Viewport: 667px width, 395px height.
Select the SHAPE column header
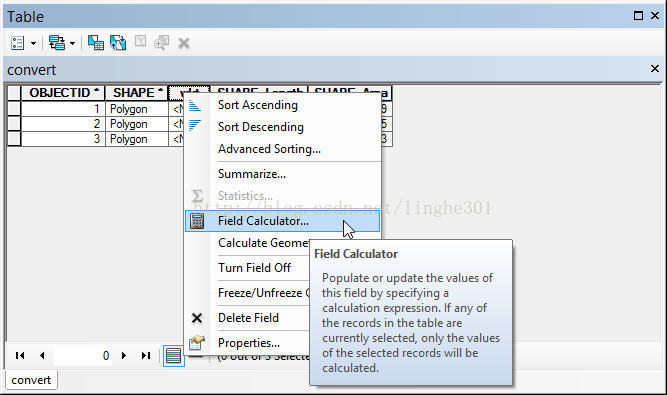pos(137,93)
